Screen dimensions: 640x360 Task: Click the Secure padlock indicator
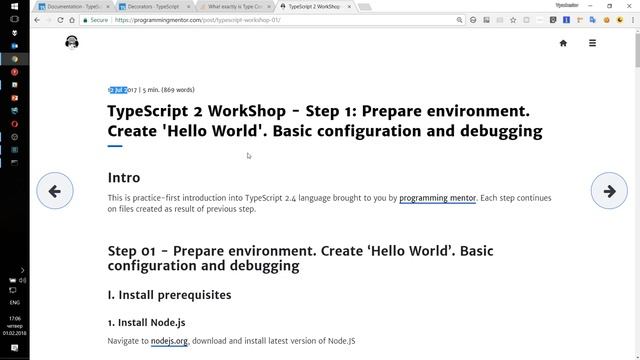pyautogui.click(x=96, y=20)
